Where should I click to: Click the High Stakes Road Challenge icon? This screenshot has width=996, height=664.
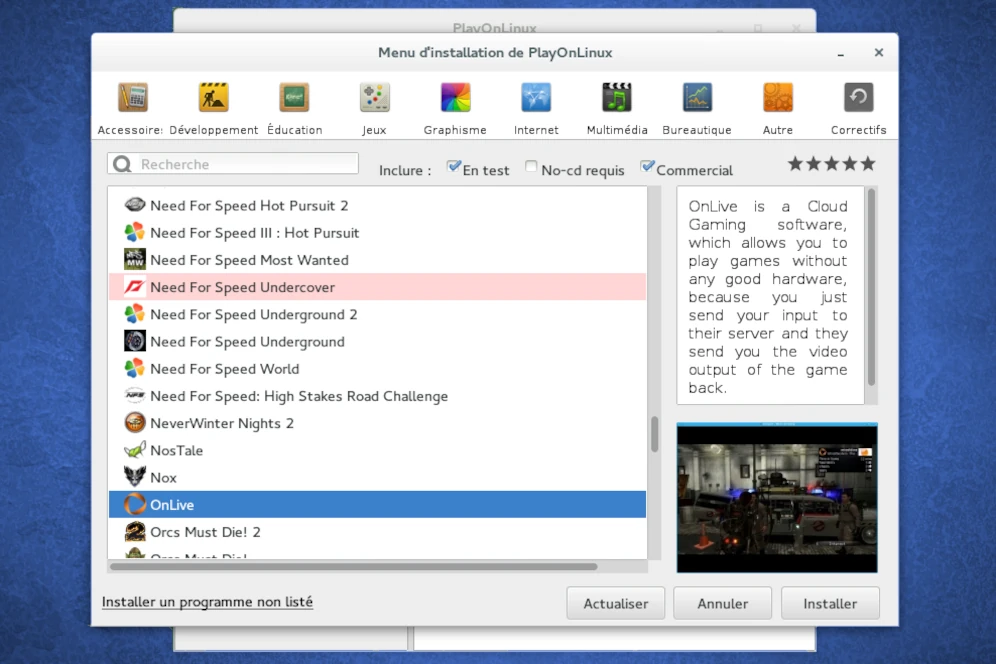pyautogui.click(x=135, y=396)
